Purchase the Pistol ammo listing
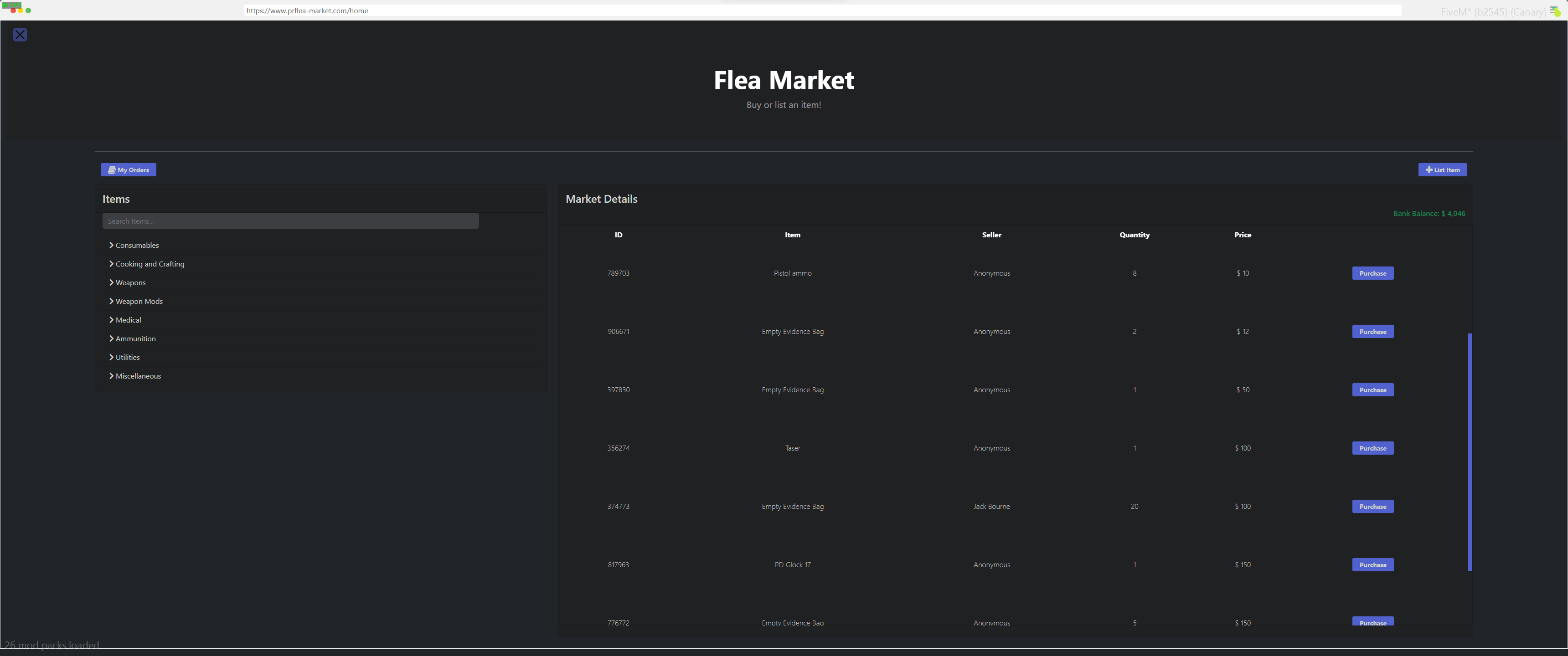The width and height of the screenshot is (1568, 656). (x=1372, y=273)
